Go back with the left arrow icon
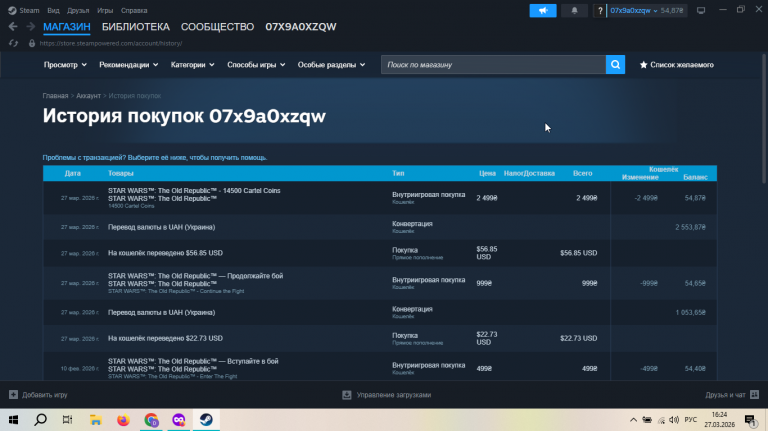 [x=13, y=26]
